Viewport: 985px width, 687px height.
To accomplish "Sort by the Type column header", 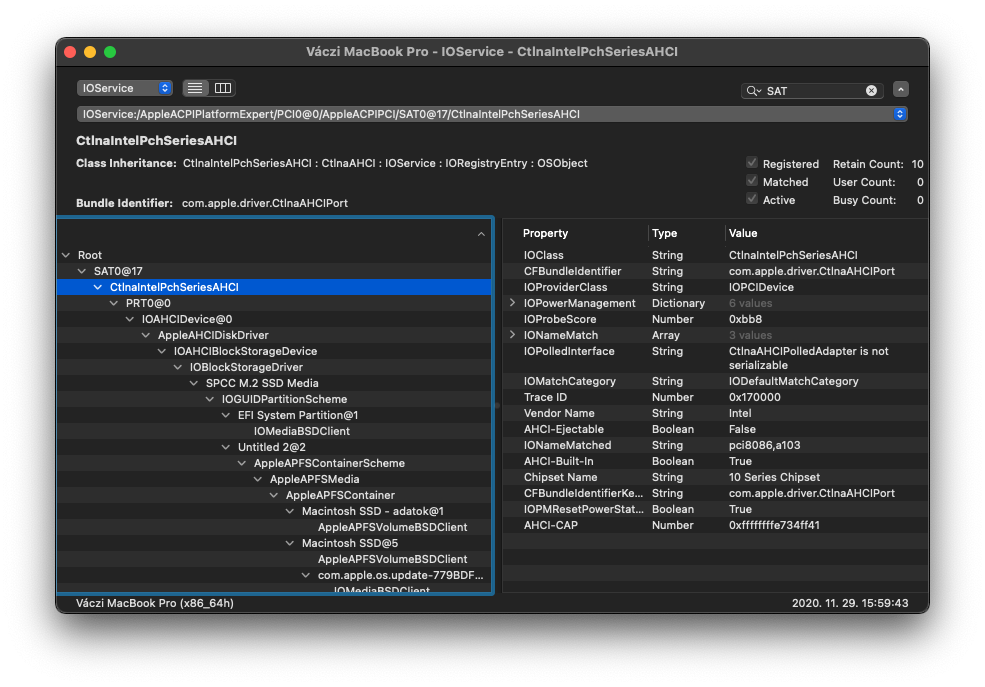I will [665, 233].
